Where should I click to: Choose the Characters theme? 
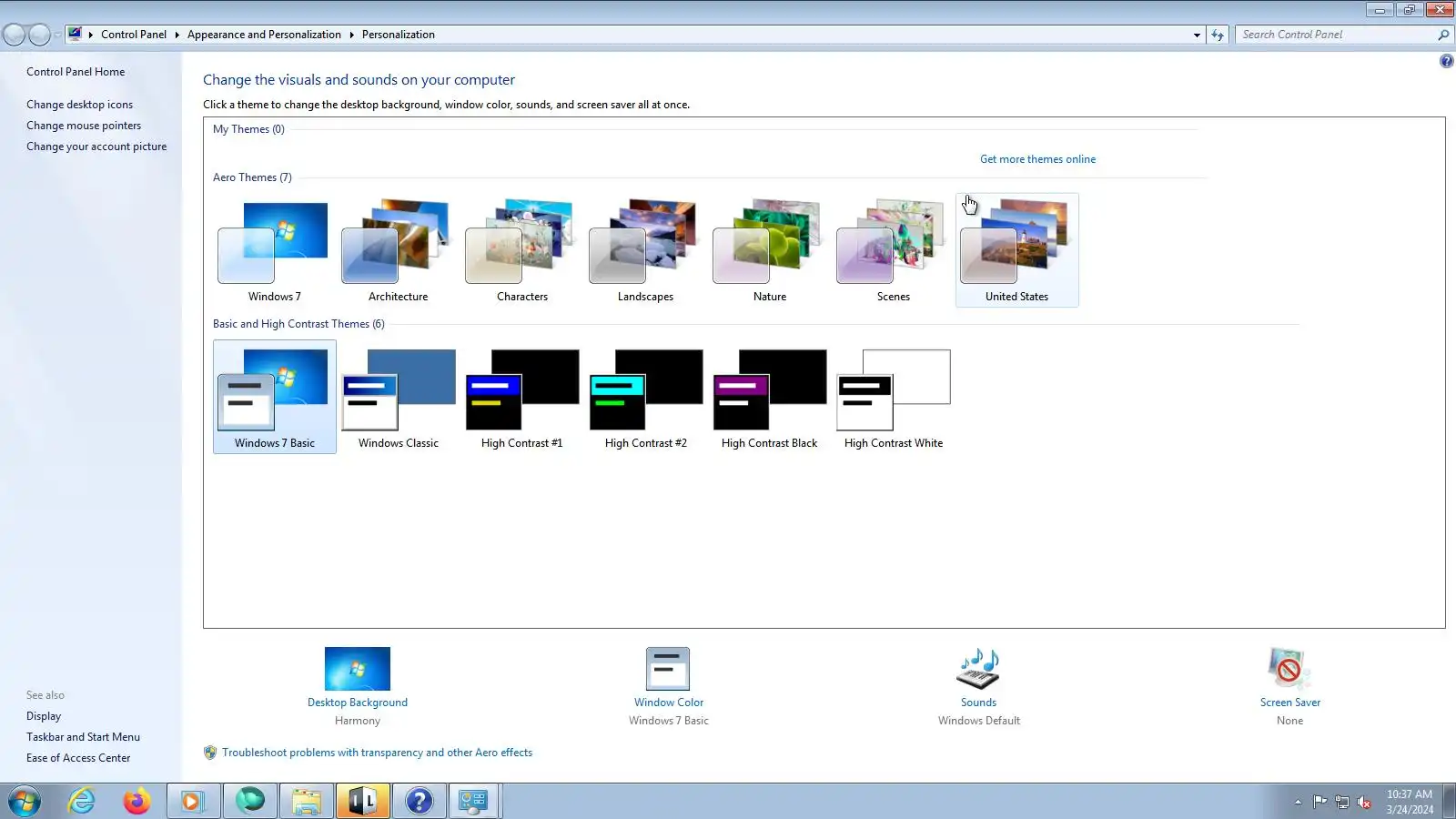pyautogui.click(x=521, y=250)
